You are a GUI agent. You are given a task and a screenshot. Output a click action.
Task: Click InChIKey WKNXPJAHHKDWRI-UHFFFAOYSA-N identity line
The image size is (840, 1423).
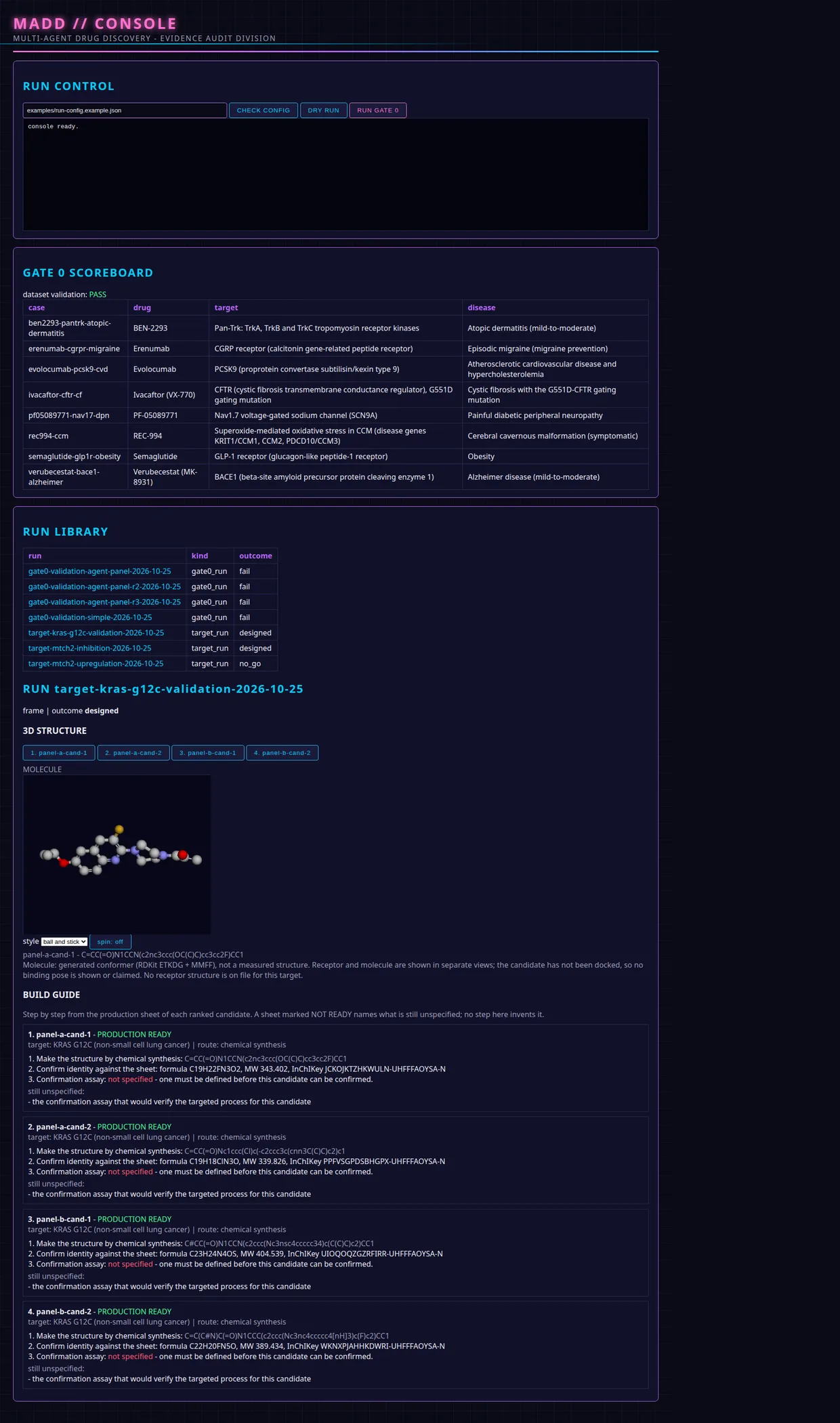236,1346
